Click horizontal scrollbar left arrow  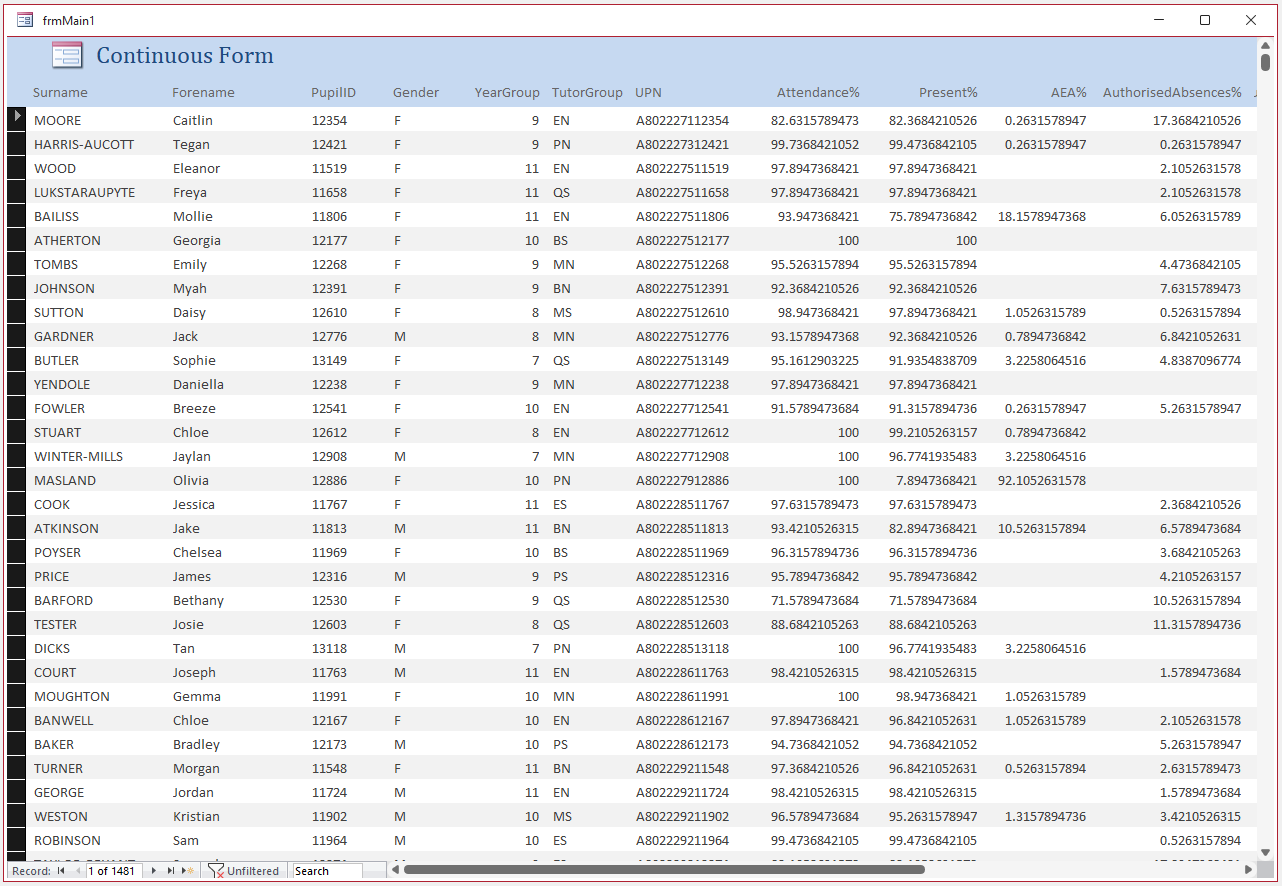(396, 870)
